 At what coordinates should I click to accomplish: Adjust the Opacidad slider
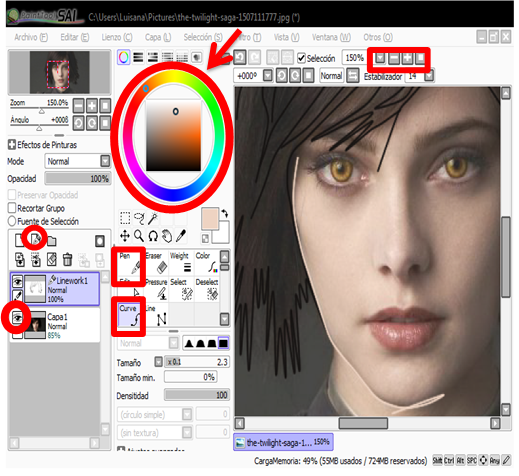(78, 178)
